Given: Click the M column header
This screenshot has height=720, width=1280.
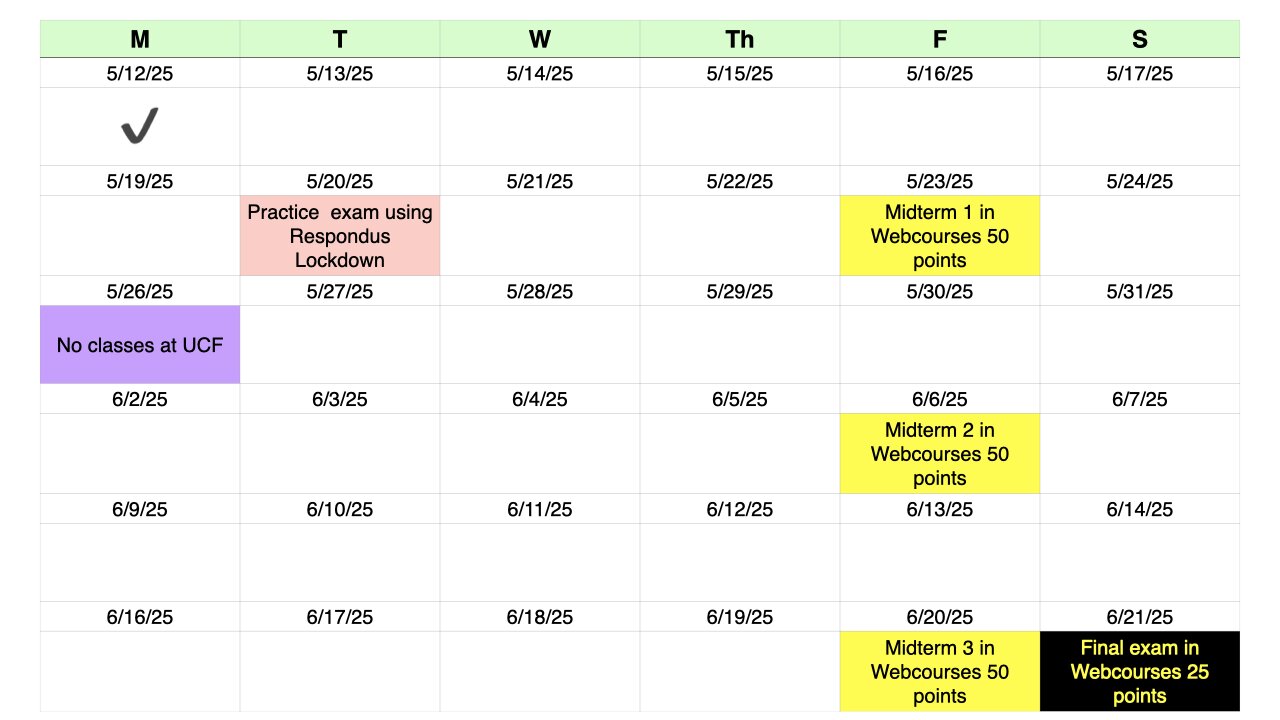Looking at the screenshot, I should click(x=140, y=39).
